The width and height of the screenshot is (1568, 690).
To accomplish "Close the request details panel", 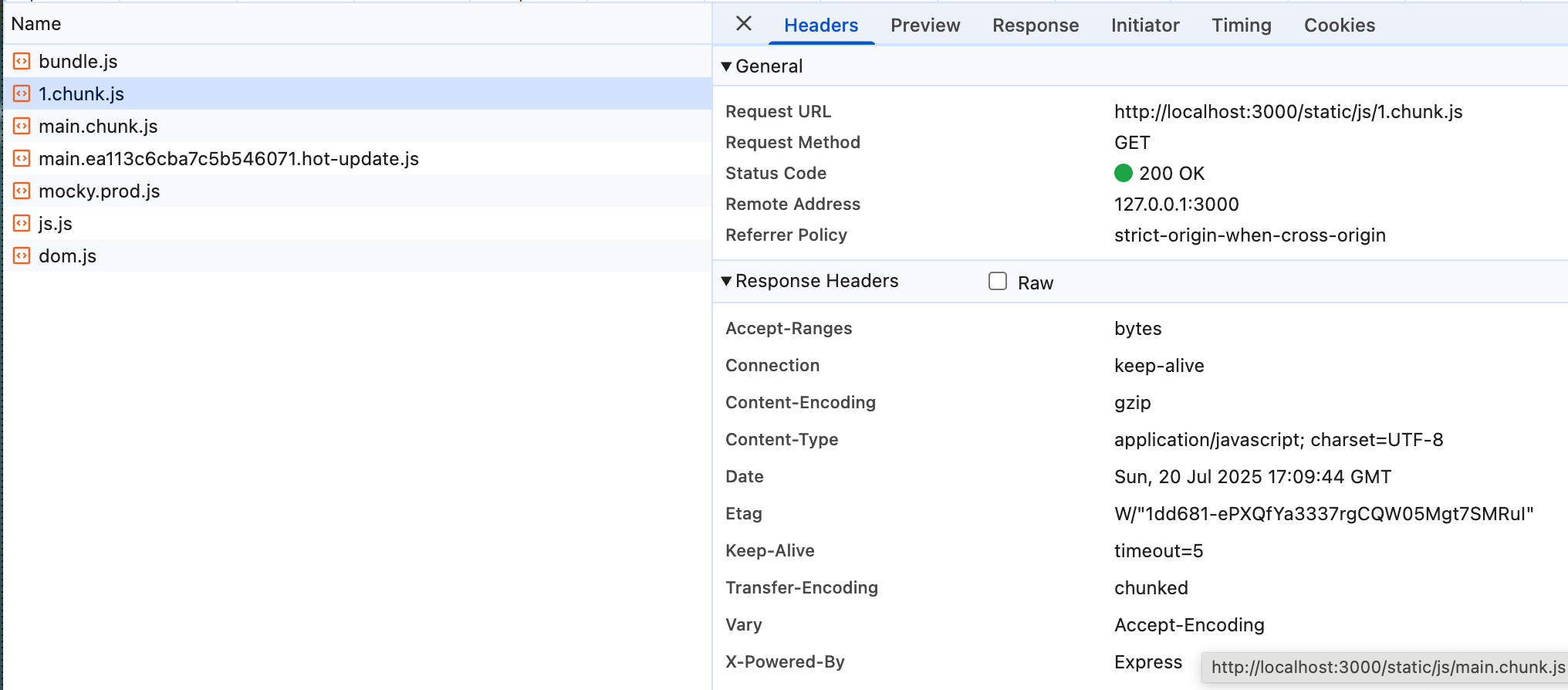I will (x=743, y=24).
